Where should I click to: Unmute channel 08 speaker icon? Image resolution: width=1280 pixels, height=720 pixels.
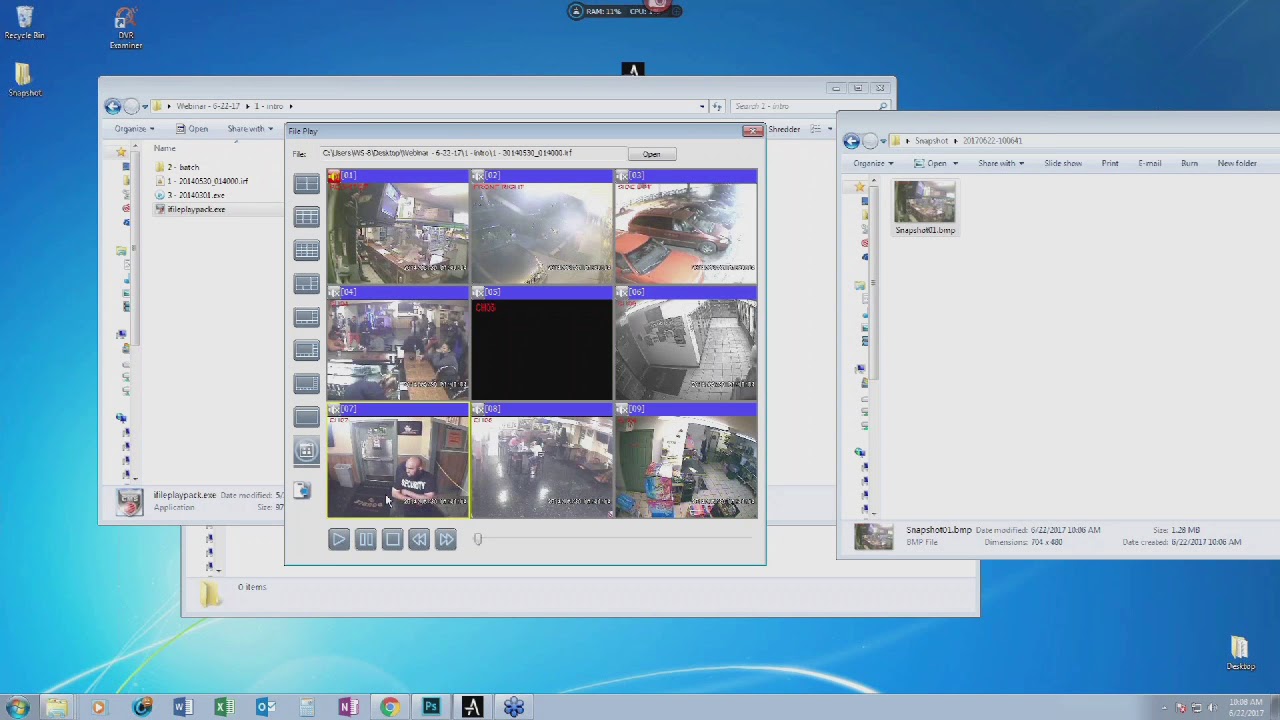(478, 409)
